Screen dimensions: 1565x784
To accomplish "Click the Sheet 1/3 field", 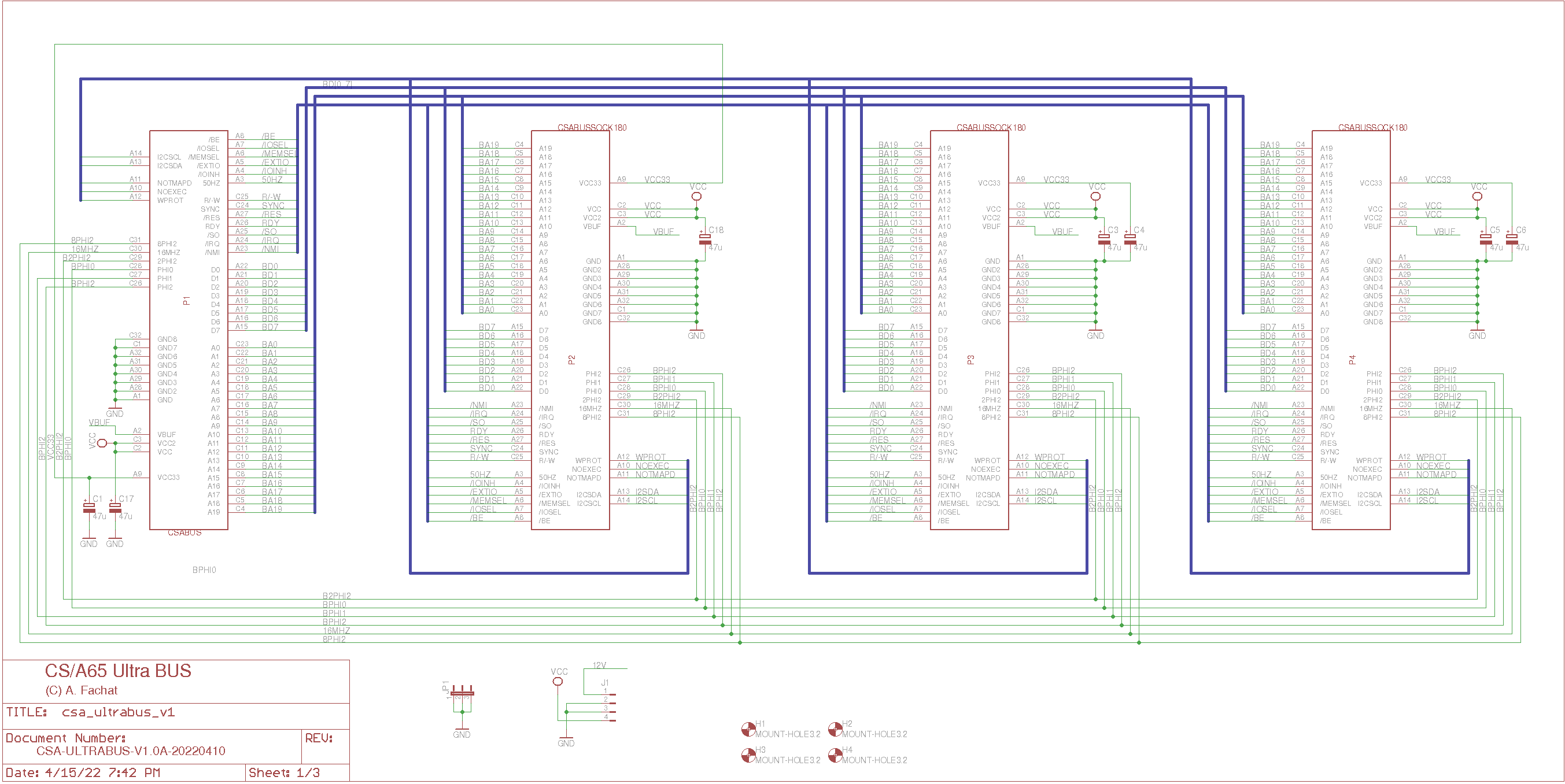I will (x=284, y=772).
